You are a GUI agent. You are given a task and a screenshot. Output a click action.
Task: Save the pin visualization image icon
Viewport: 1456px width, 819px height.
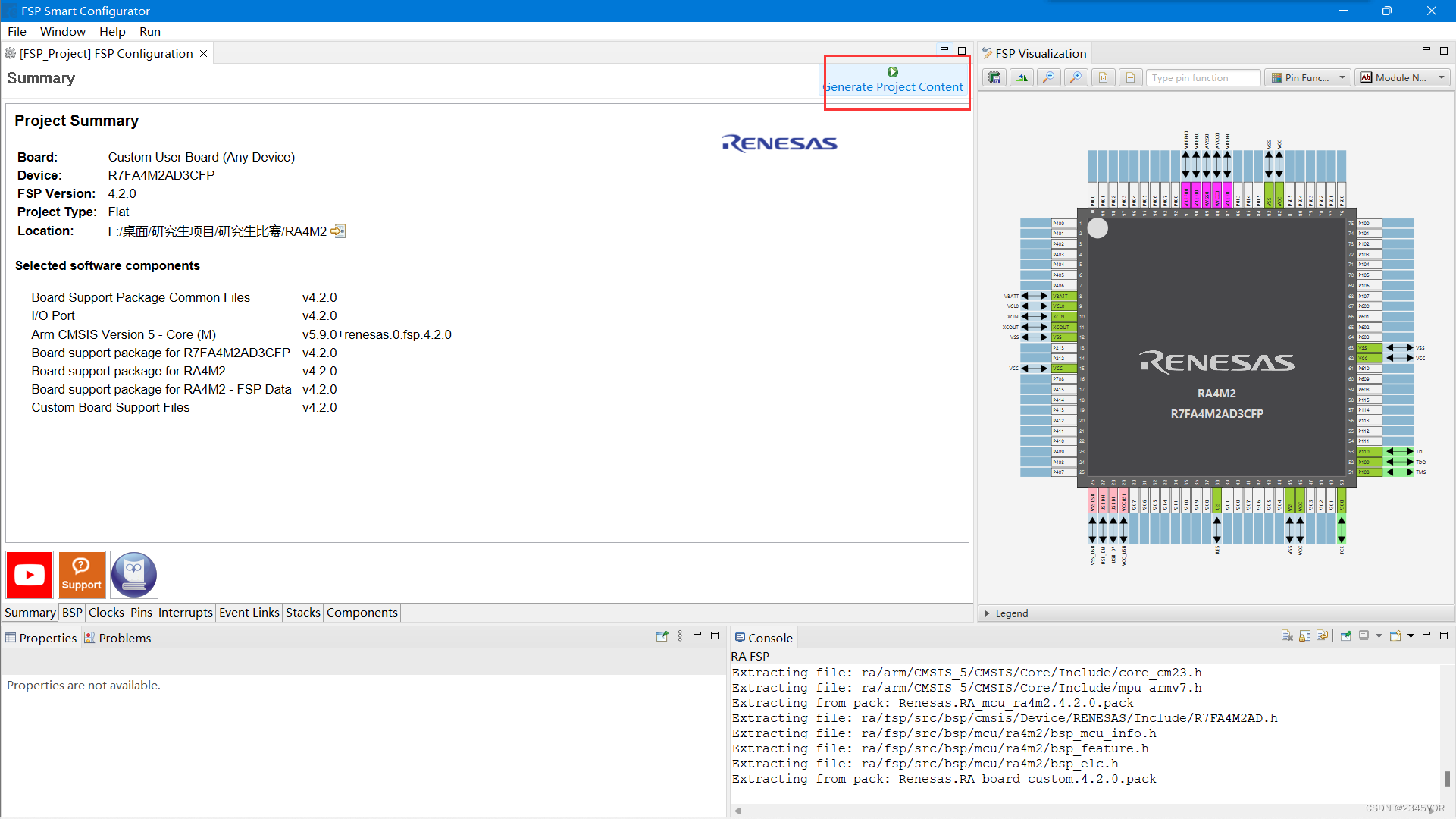click(994, 77)
